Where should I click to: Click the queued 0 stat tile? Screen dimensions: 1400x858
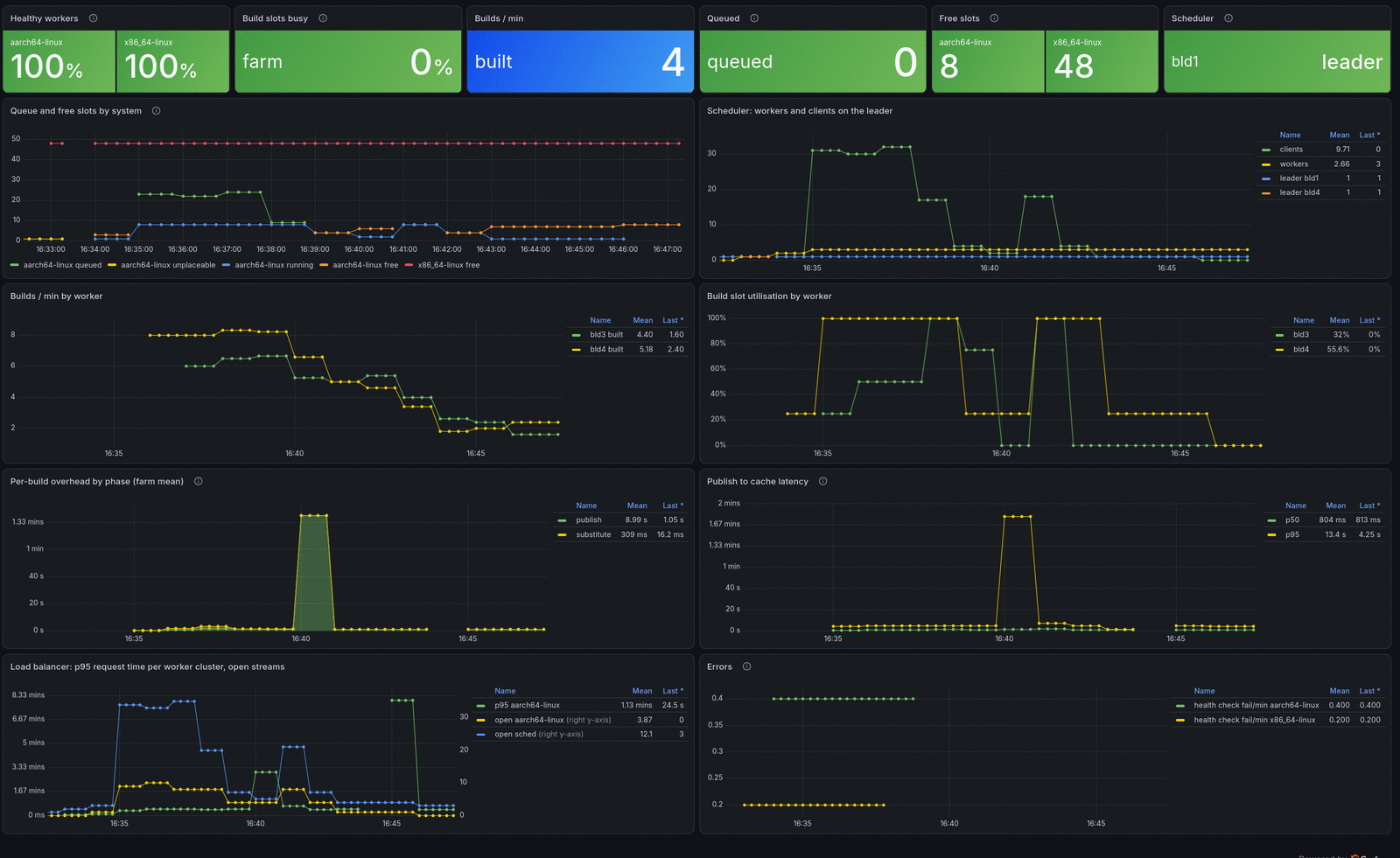click(813, 61)
